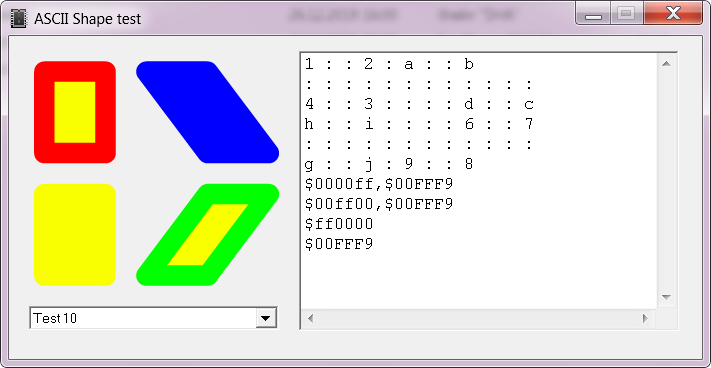Screen dimensions: 711x368
Task: Click the line '$00ff00,$00FFF9' in the editor
Action: [379, 204]
